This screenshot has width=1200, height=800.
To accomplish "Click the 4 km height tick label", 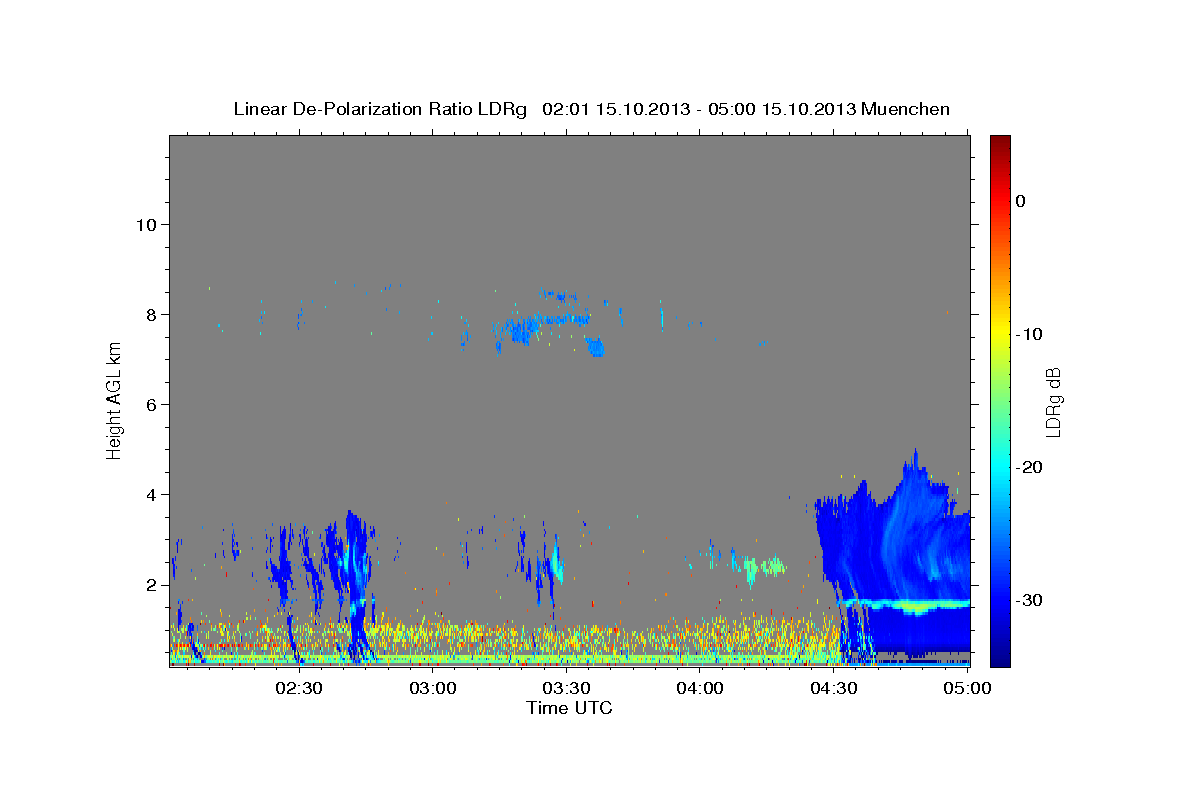I will tap(151, 494).
